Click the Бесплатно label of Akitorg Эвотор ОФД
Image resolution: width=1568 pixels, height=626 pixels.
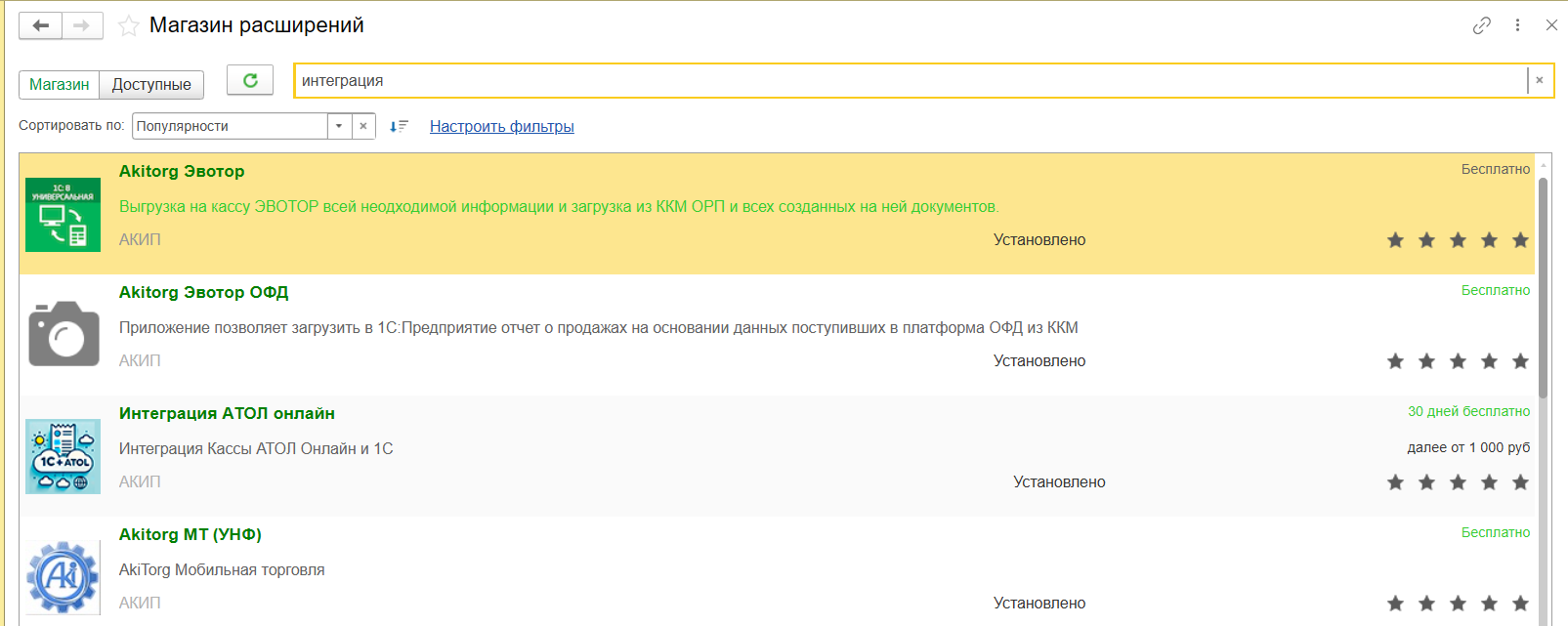point(1496,290)
